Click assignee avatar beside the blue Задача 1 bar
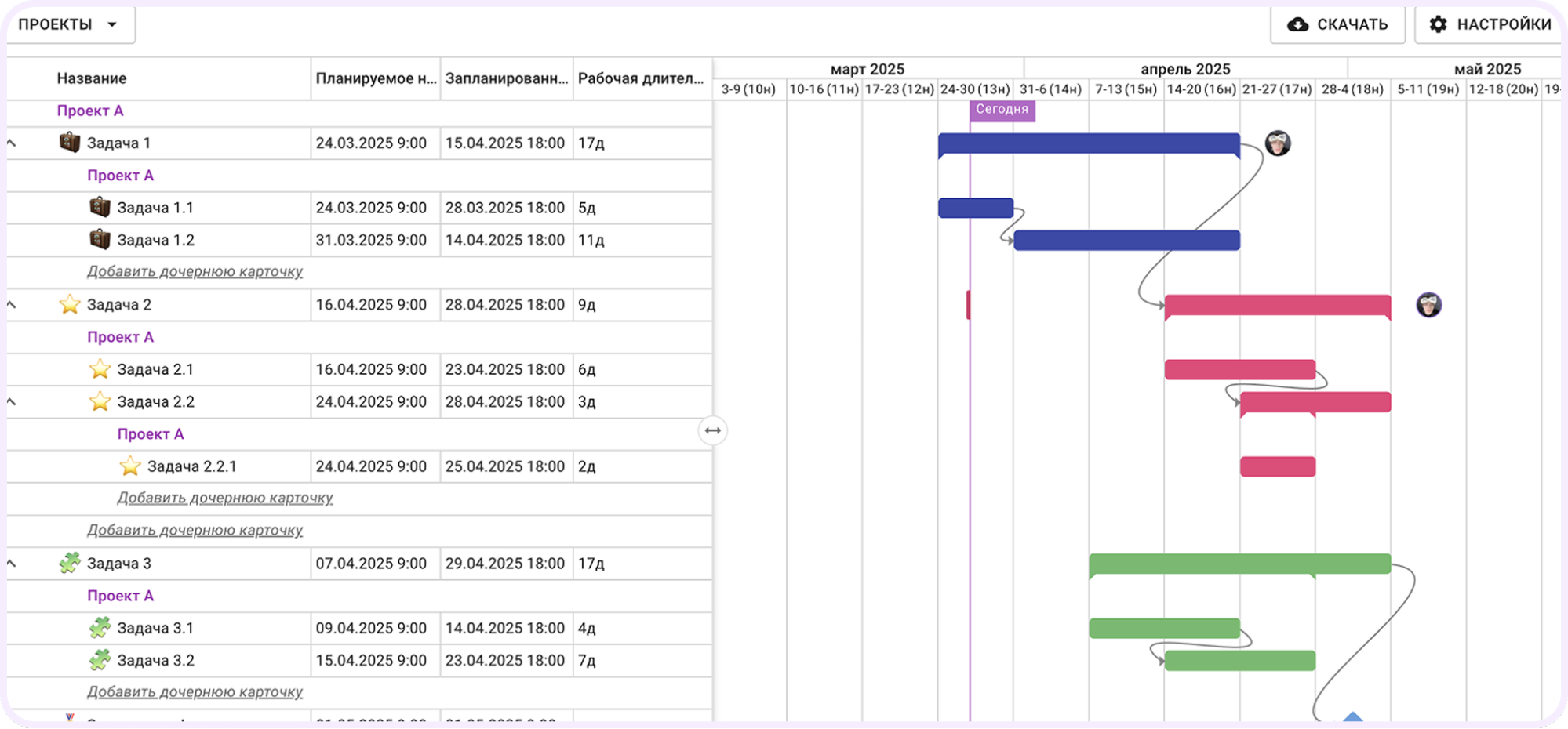The width and height of the screenshot is (1568, 729). 1278,143
